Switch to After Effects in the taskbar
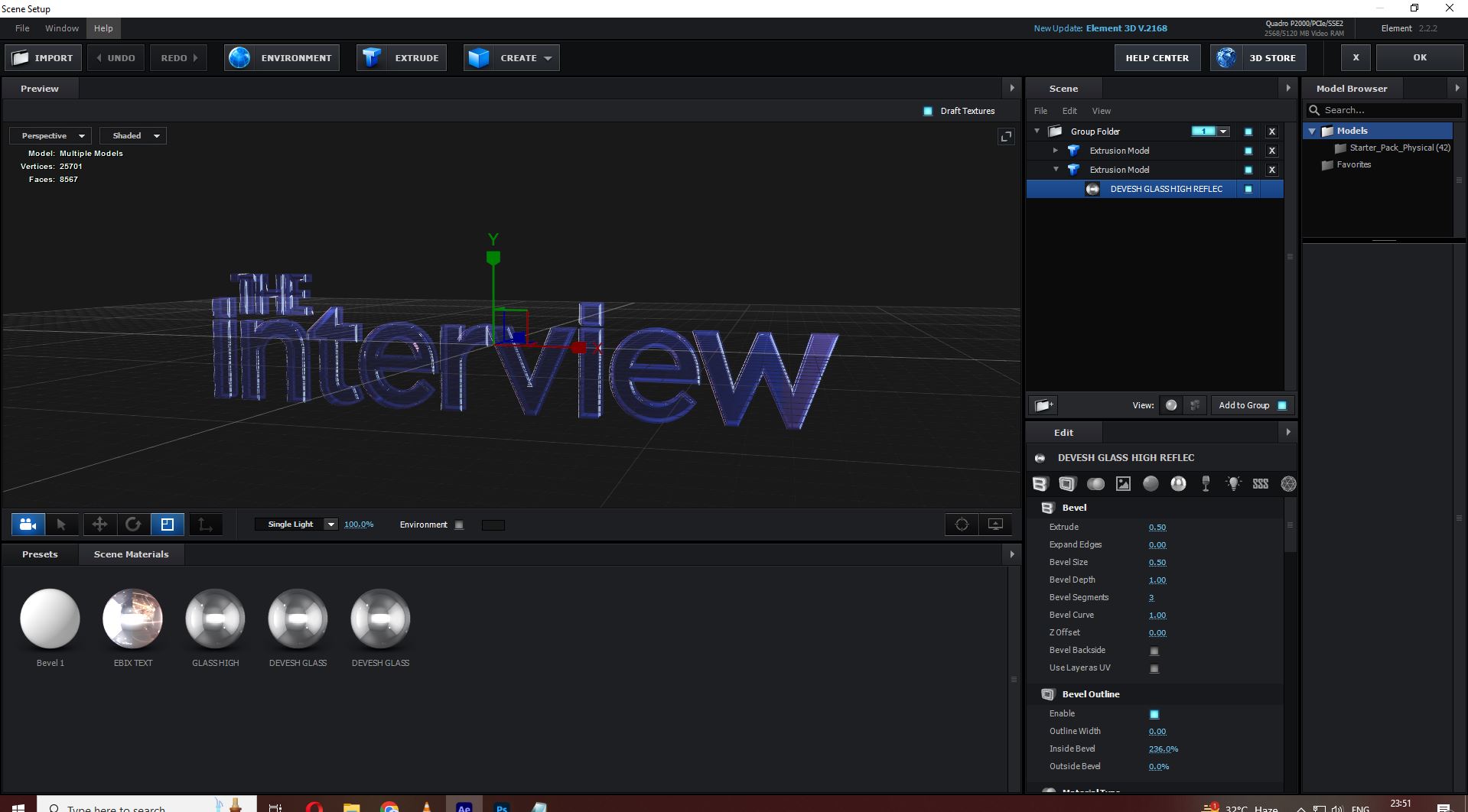 464,806
